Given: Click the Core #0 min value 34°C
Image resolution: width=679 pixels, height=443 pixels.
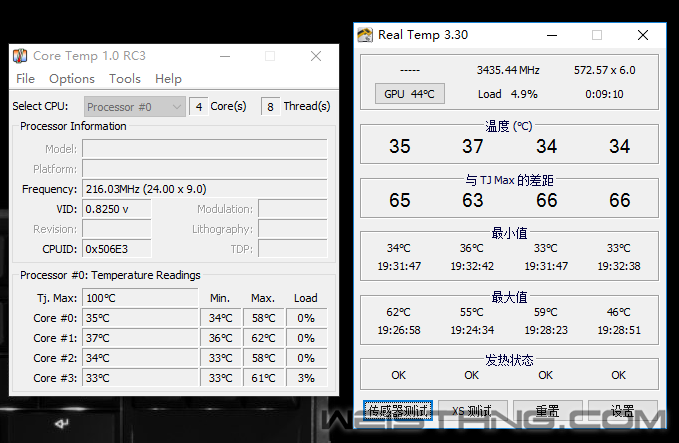Looking at the screenshot, I should coord(221,318).
